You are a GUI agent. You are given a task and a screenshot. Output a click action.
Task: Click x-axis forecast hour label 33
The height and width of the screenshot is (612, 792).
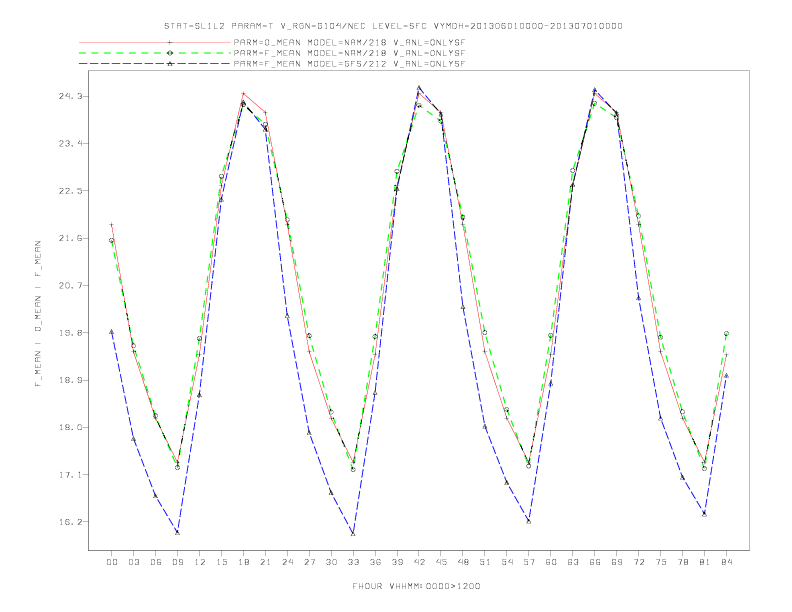point(353,562)
